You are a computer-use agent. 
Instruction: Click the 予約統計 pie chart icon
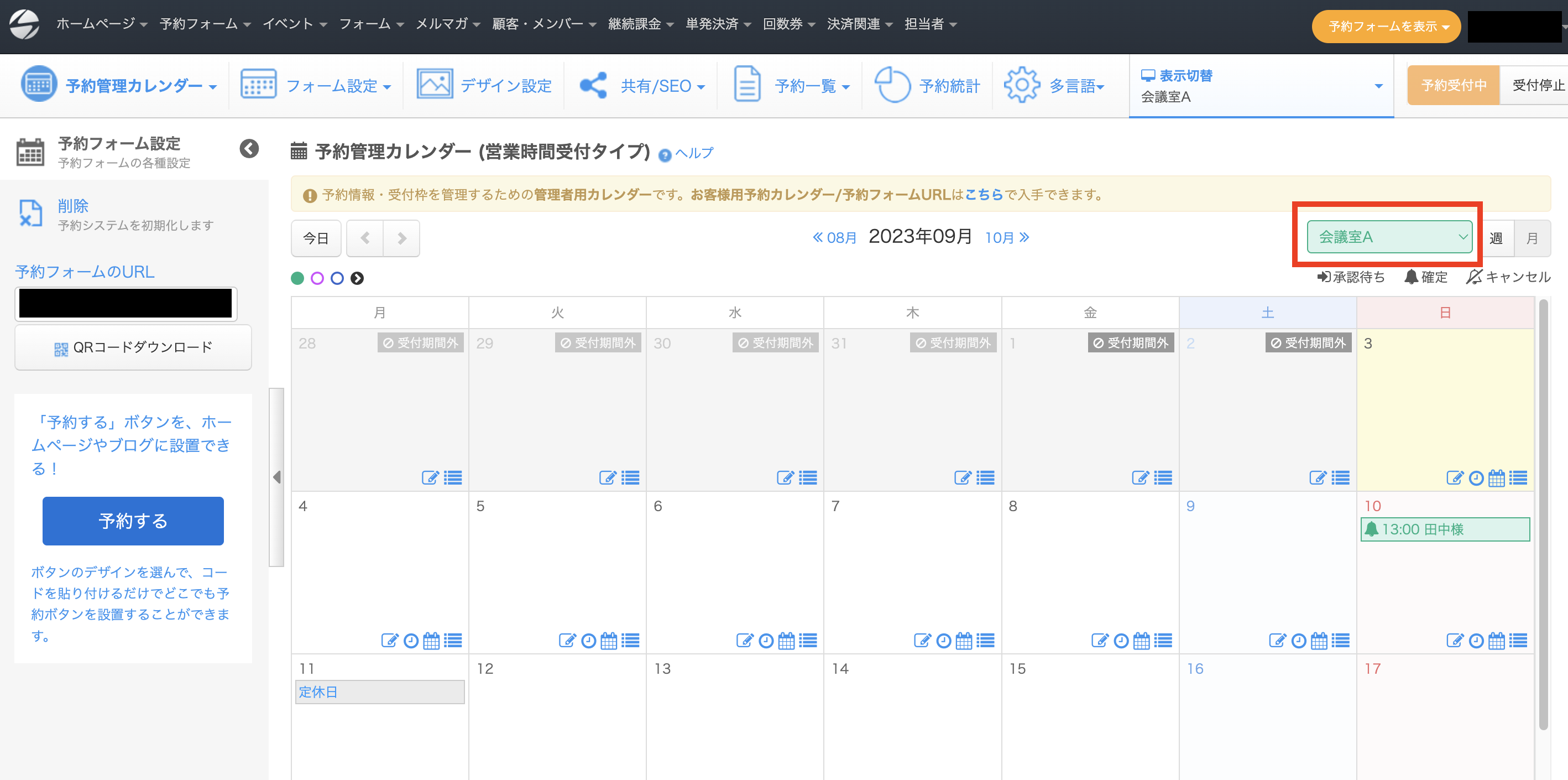[x=892, y=85]
